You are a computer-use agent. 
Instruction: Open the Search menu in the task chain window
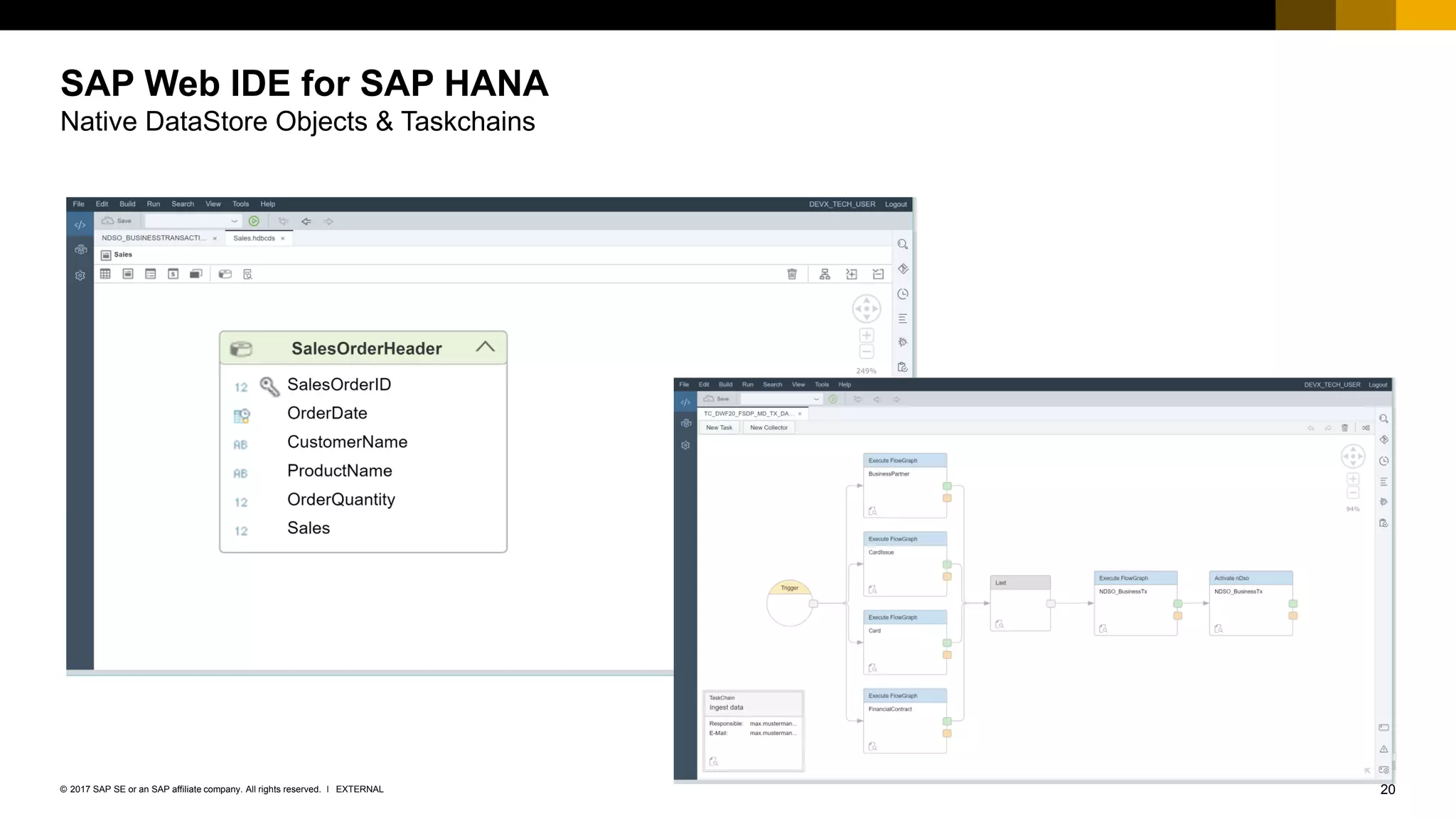point(773,385)
